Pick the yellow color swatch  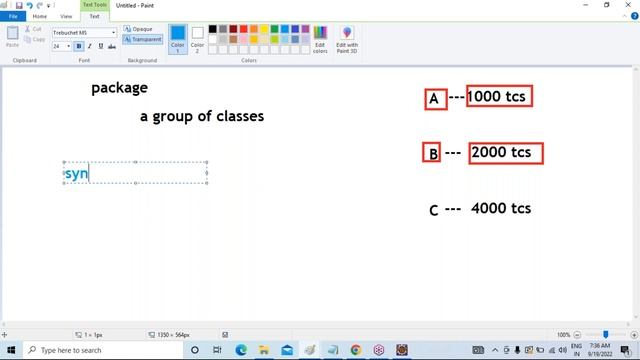pyautogui.click(x=264, y=29)
